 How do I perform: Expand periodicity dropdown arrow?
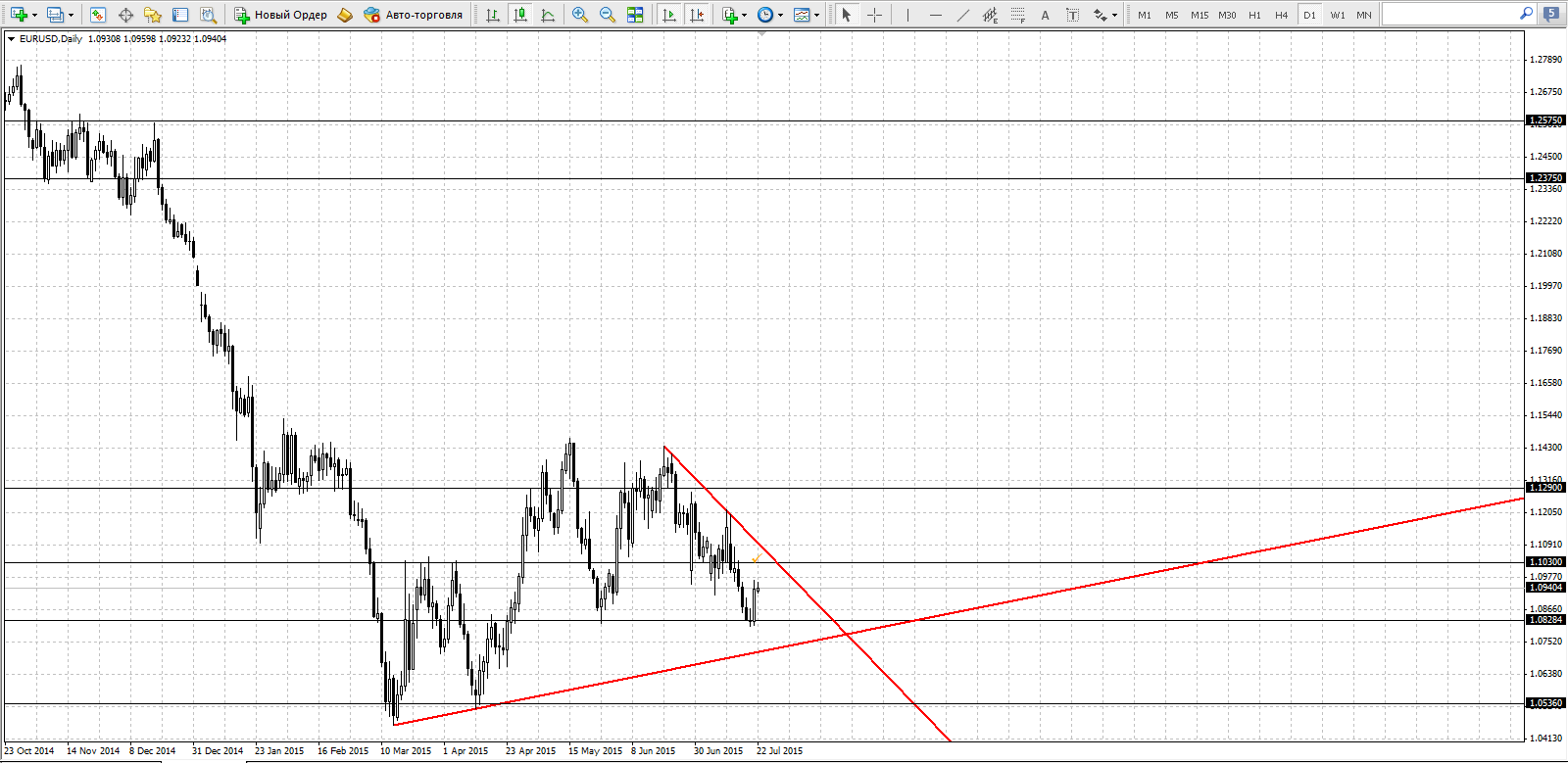point(781,15)
